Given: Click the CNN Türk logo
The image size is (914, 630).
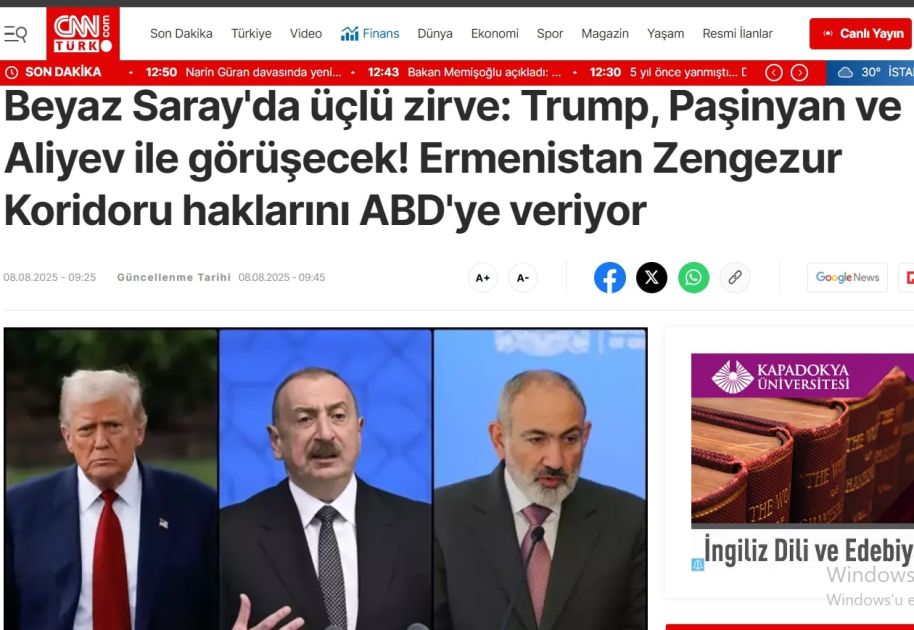Looking at the screenshot, I should tap(83, 33).
